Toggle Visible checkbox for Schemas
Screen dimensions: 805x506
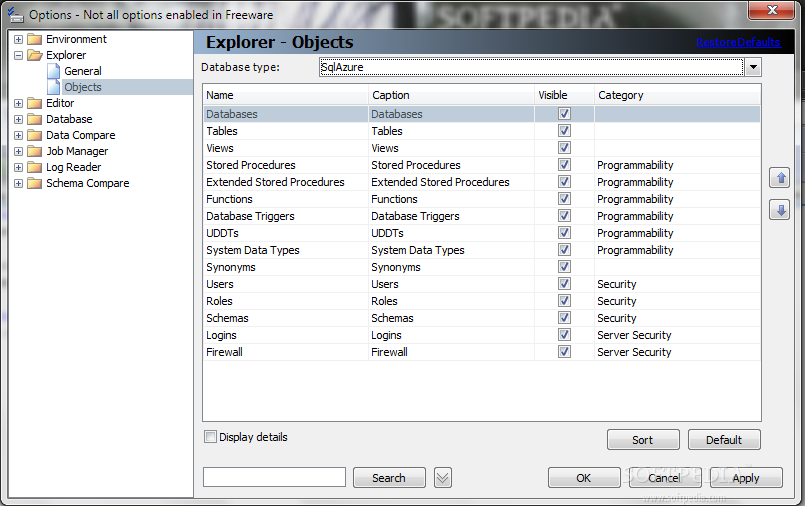click(x=564, y=318)
